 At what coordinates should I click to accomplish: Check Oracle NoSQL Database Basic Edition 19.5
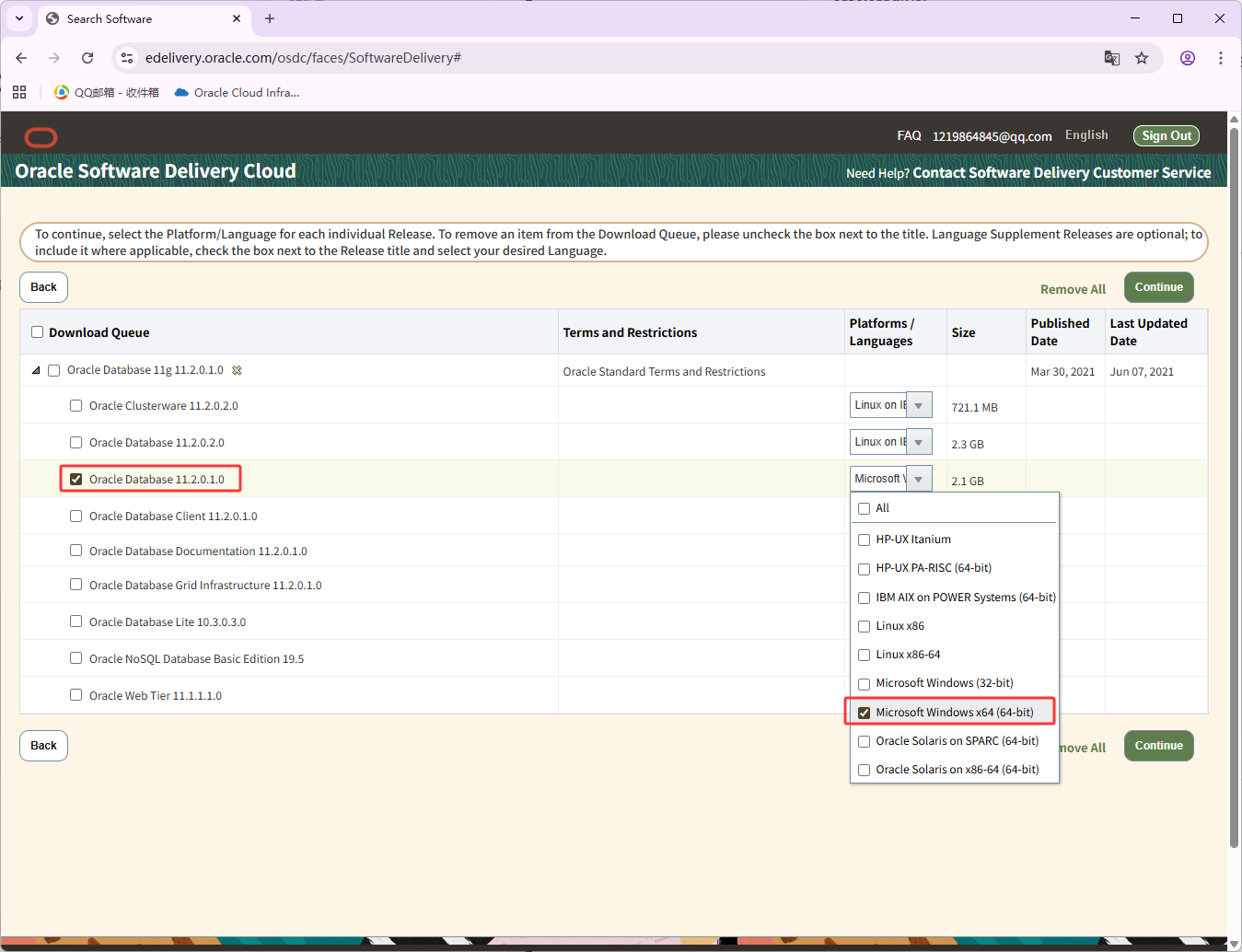76,658
